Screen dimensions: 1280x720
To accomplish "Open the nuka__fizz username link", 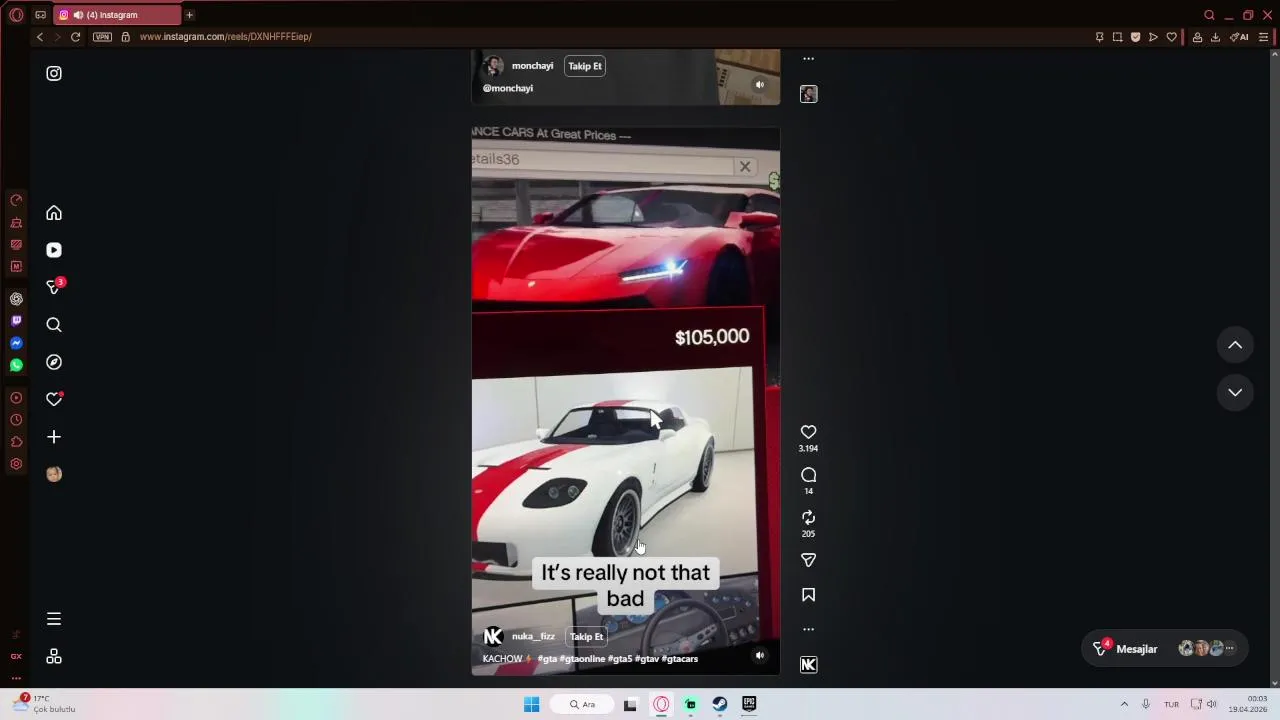I will [x=533, y=636].
